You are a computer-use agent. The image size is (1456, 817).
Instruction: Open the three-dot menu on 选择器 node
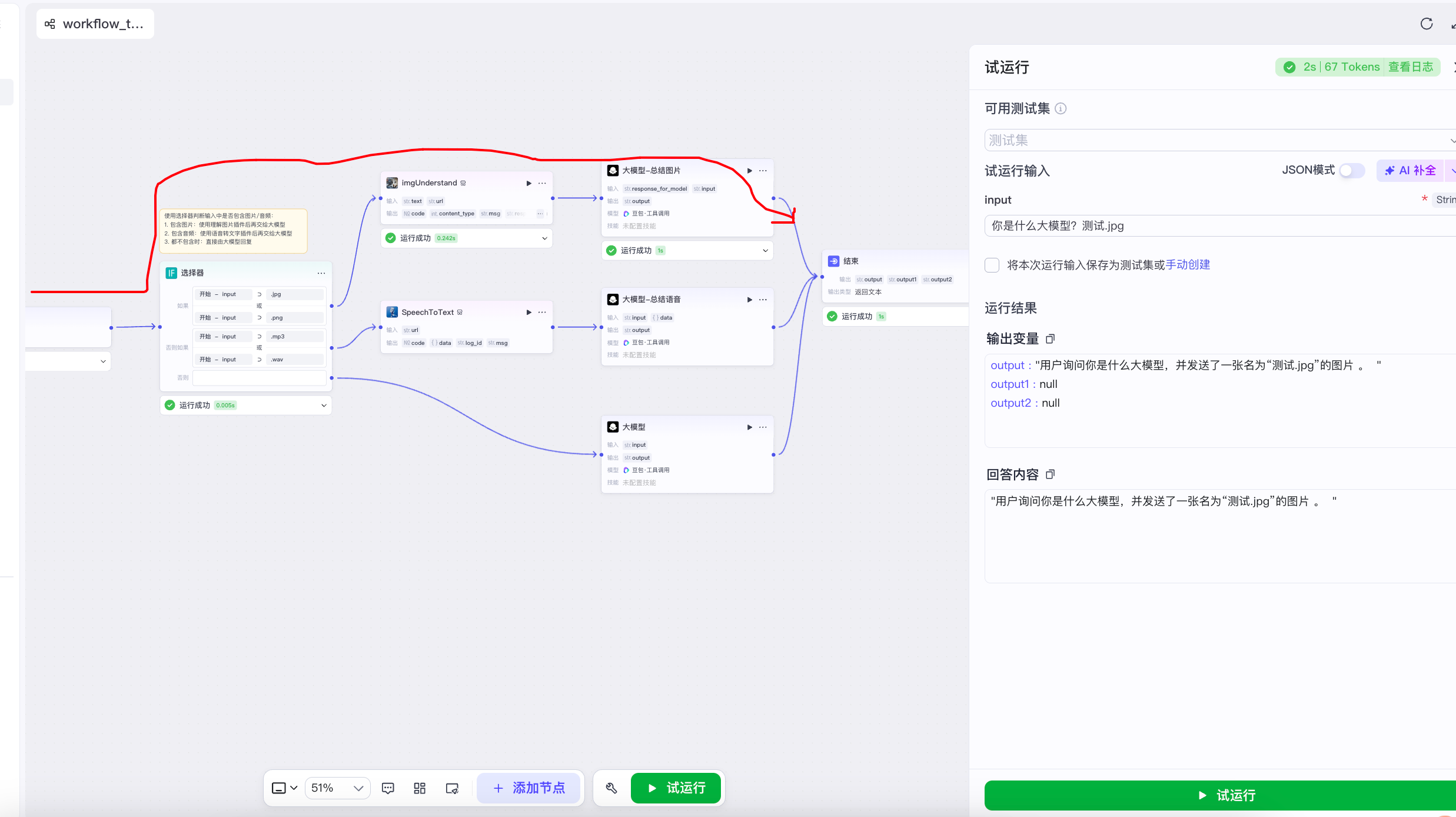point(321,273)
